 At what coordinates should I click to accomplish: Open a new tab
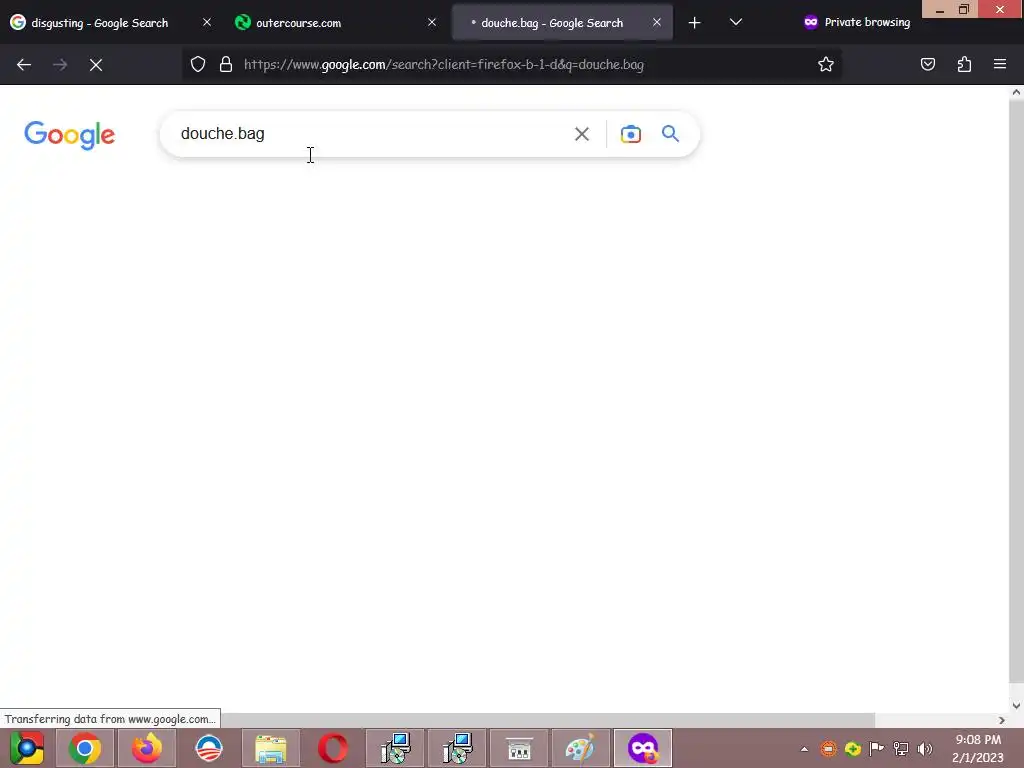(x=694, y=23)
